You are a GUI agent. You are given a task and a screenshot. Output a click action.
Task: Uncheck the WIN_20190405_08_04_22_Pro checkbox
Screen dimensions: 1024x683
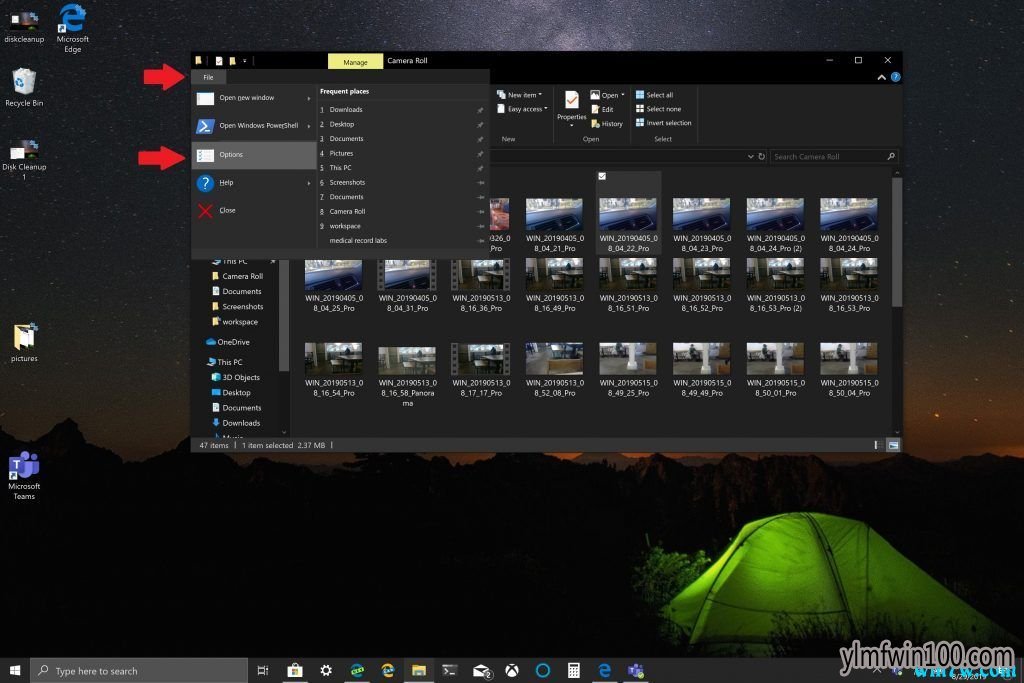pyautogui.click(x=602, y=176)
